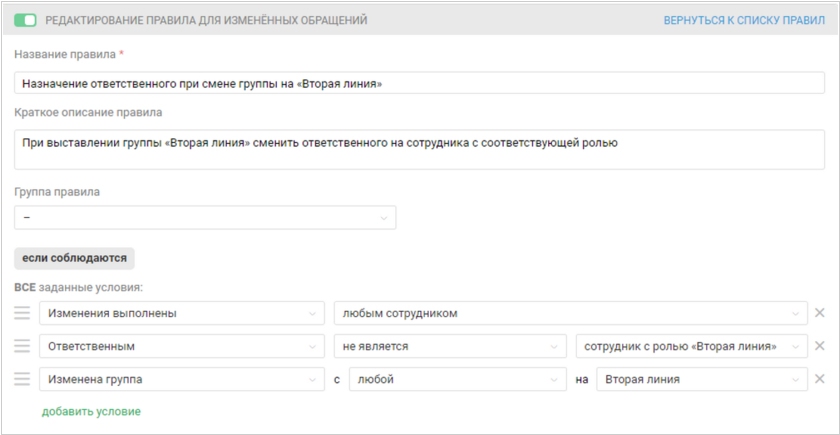Select source group in «любой» dropdown
840x435 pixels.
(457, 379)
